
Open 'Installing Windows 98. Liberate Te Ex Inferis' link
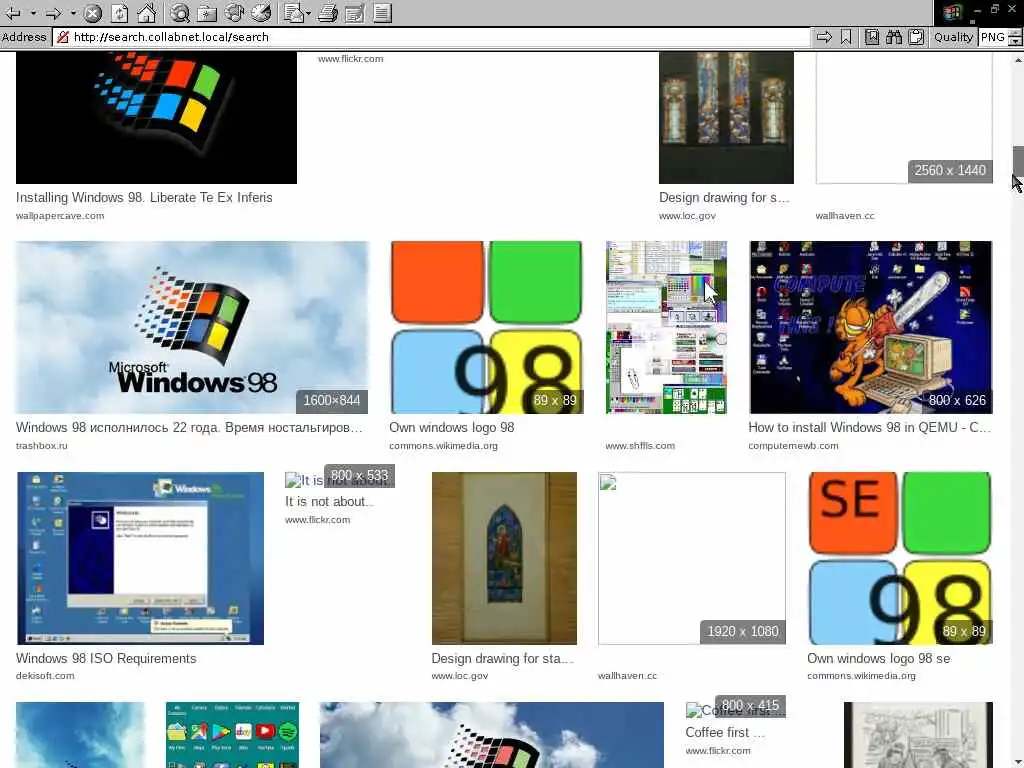pyautogui.click(x=144, y=197)
